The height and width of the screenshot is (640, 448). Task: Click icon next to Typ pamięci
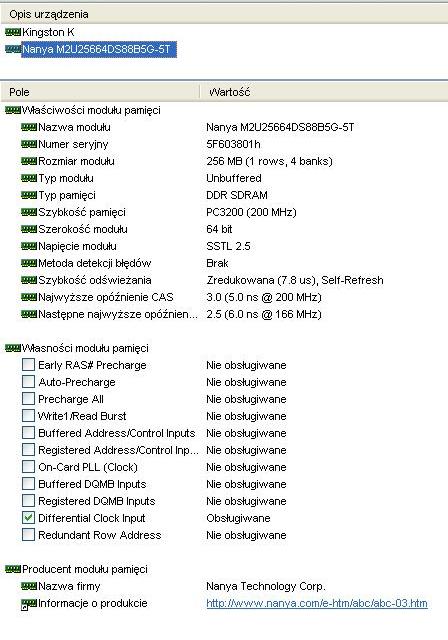click(29, 195)
